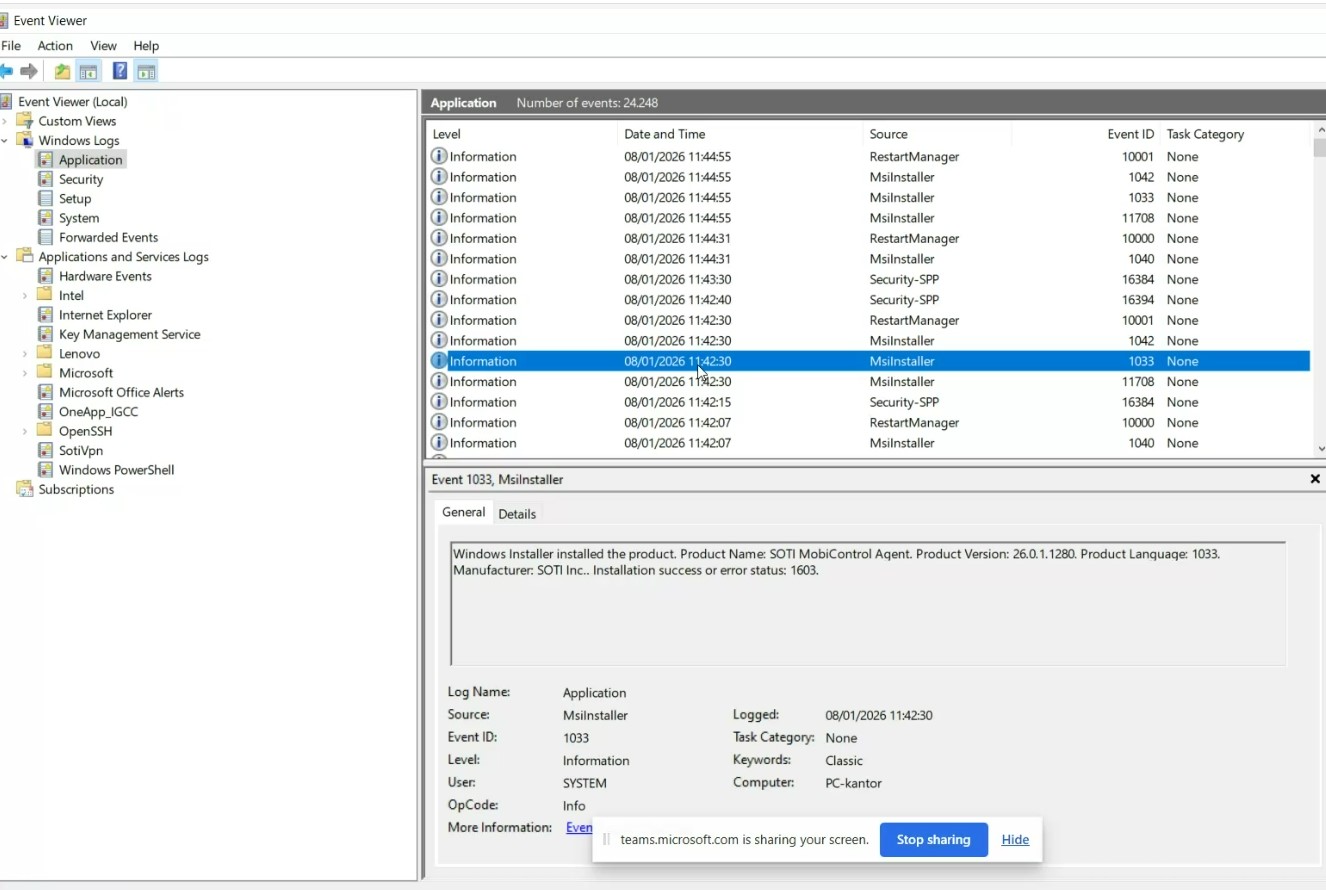The width and height of the screenshot is (1326, 890).
Task: Click the Subscriptions icon at the tree bottom
Action: 24,489
